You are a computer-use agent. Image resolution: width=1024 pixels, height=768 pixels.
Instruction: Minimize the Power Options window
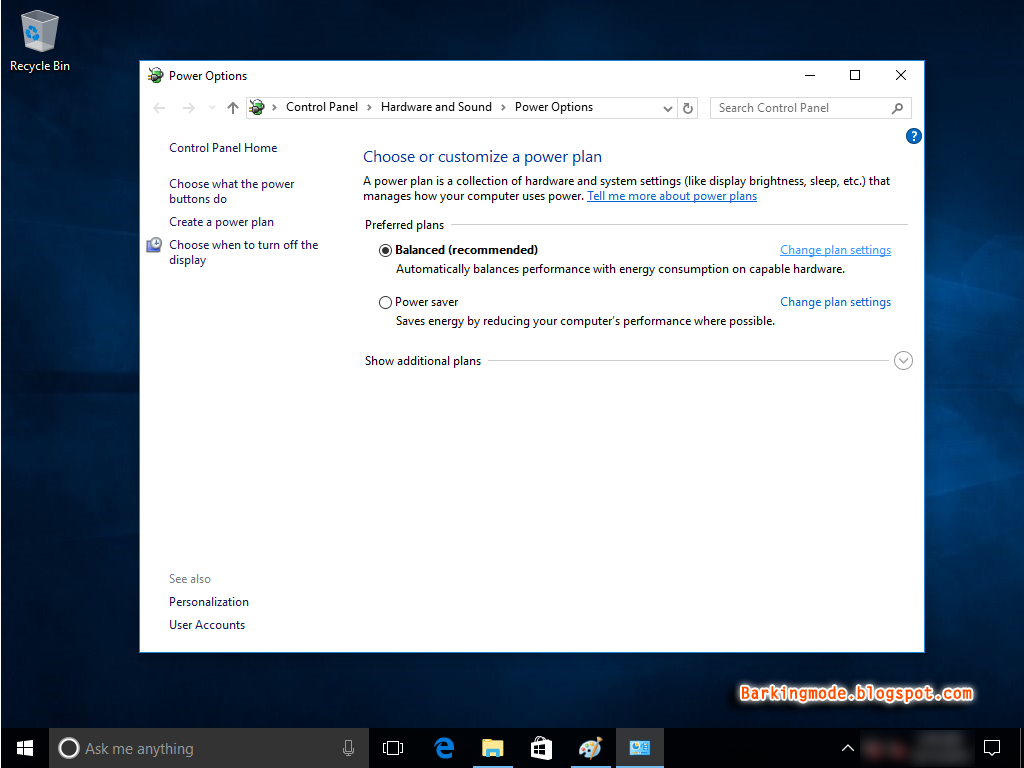pos(810,75)
